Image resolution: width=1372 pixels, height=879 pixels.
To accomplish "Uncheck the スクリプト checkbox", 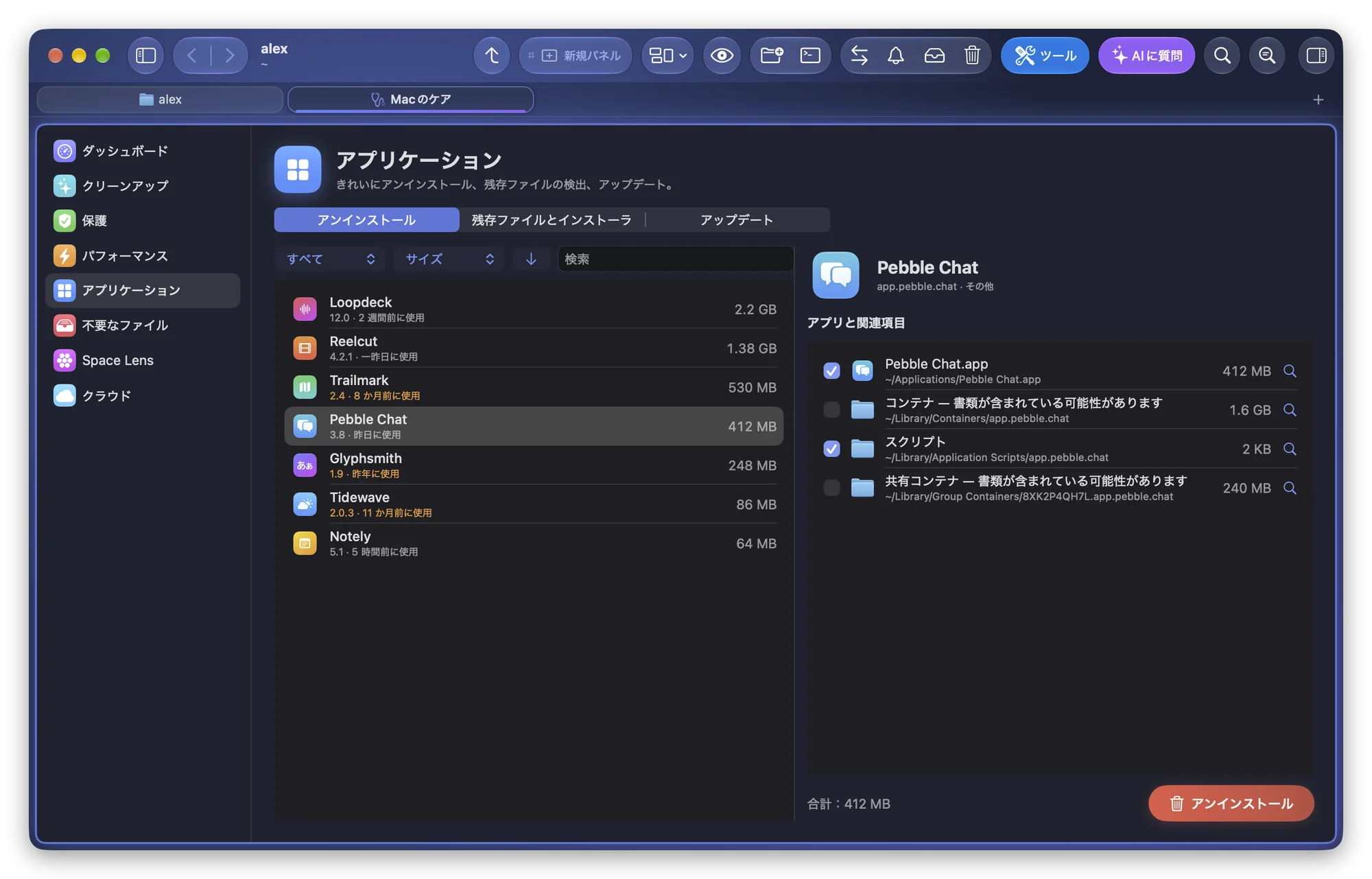I will [831, 449].
